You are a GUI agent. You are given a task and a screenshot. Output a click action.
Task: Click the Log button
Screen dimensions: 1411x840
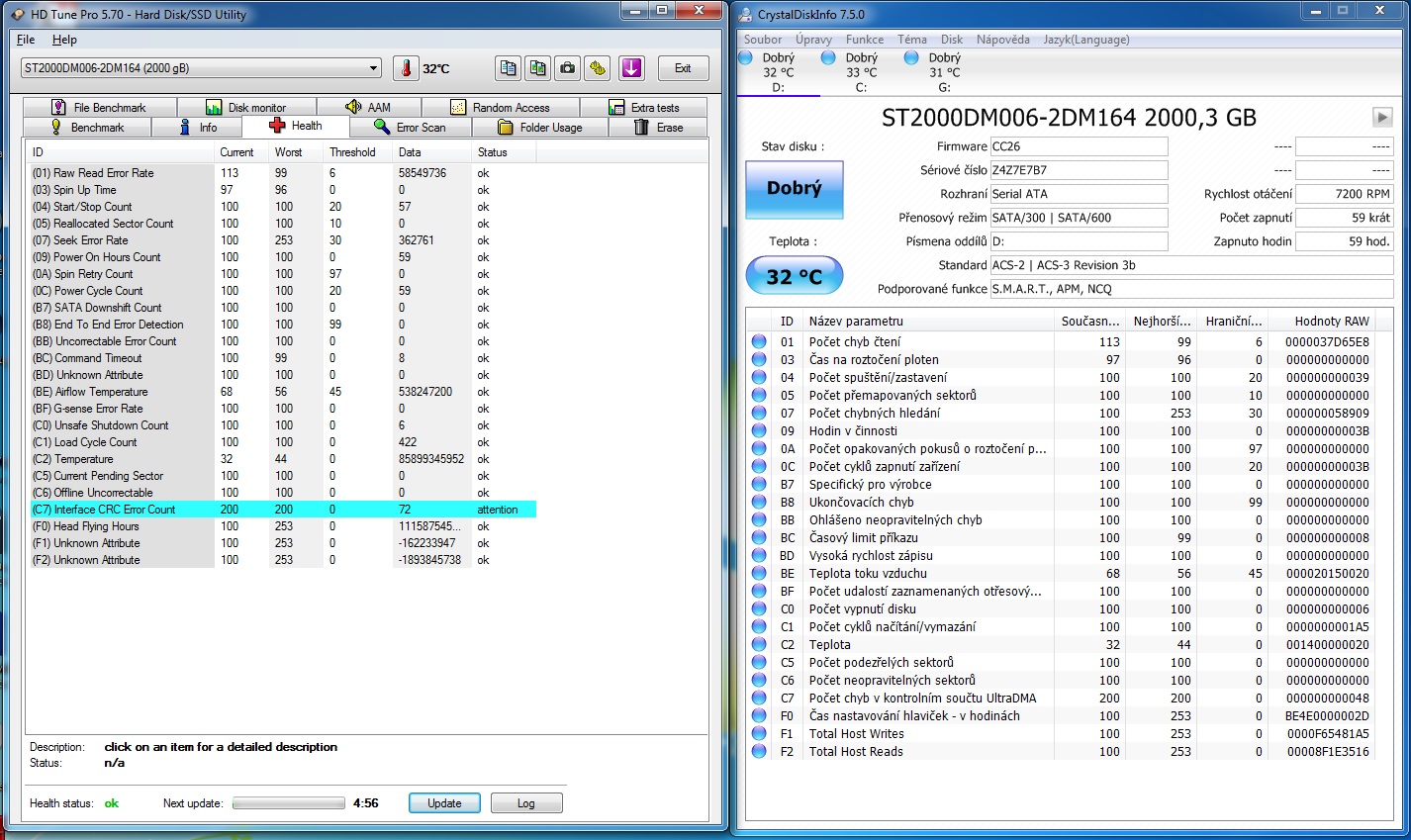pos(525,803)
